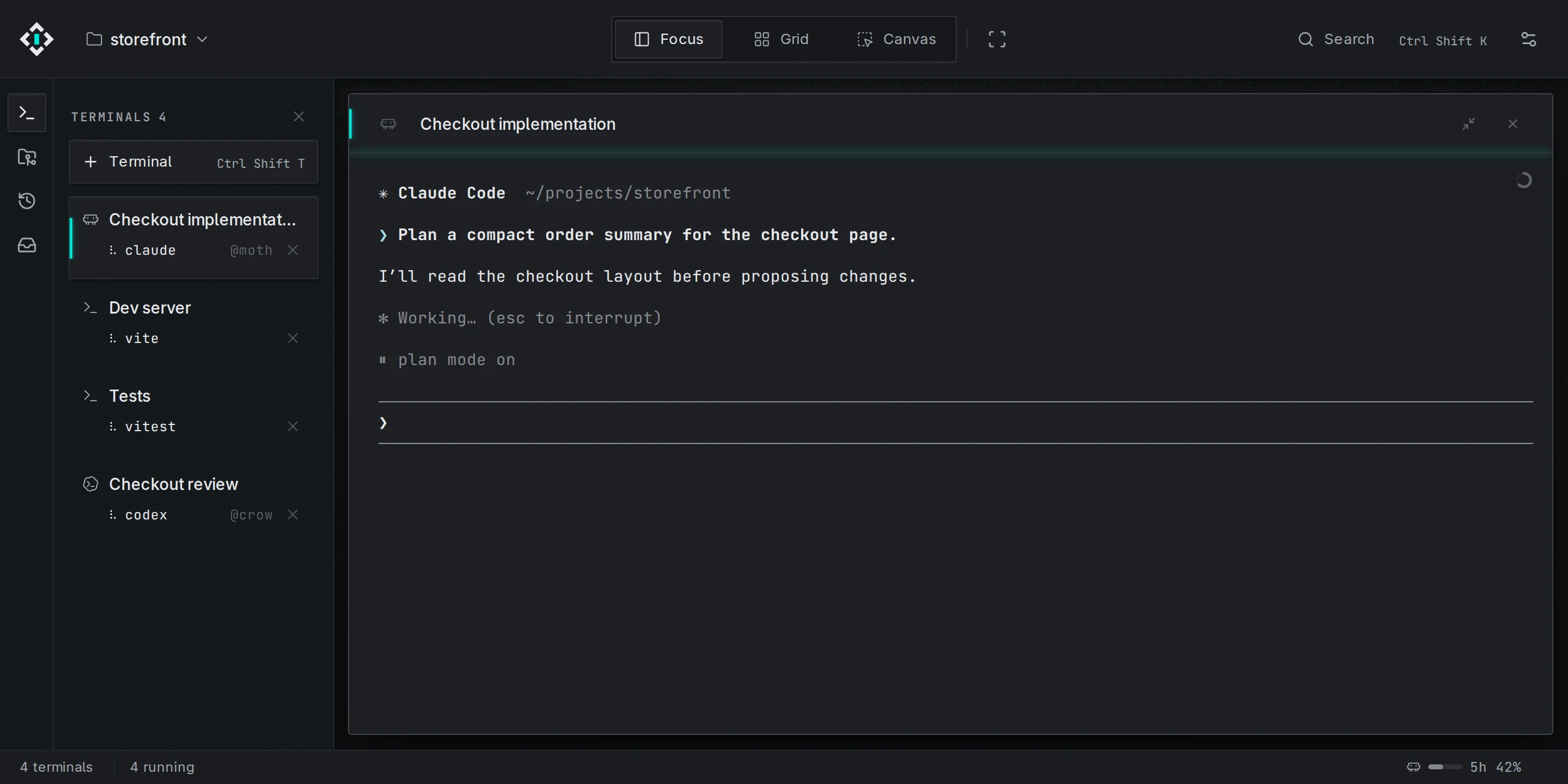Click the Dev server terminal prompt icon

point(90,307)
